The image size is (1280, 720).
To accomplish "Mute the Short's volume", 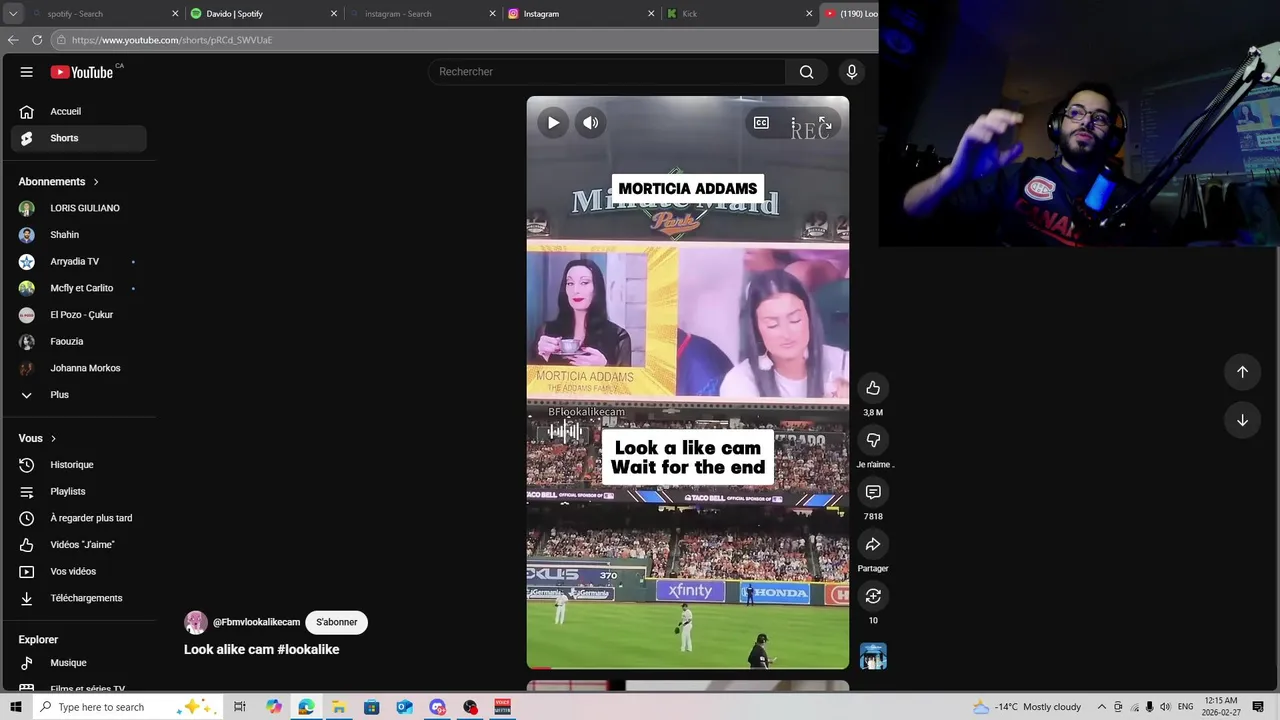I will [x=591, y=123].
